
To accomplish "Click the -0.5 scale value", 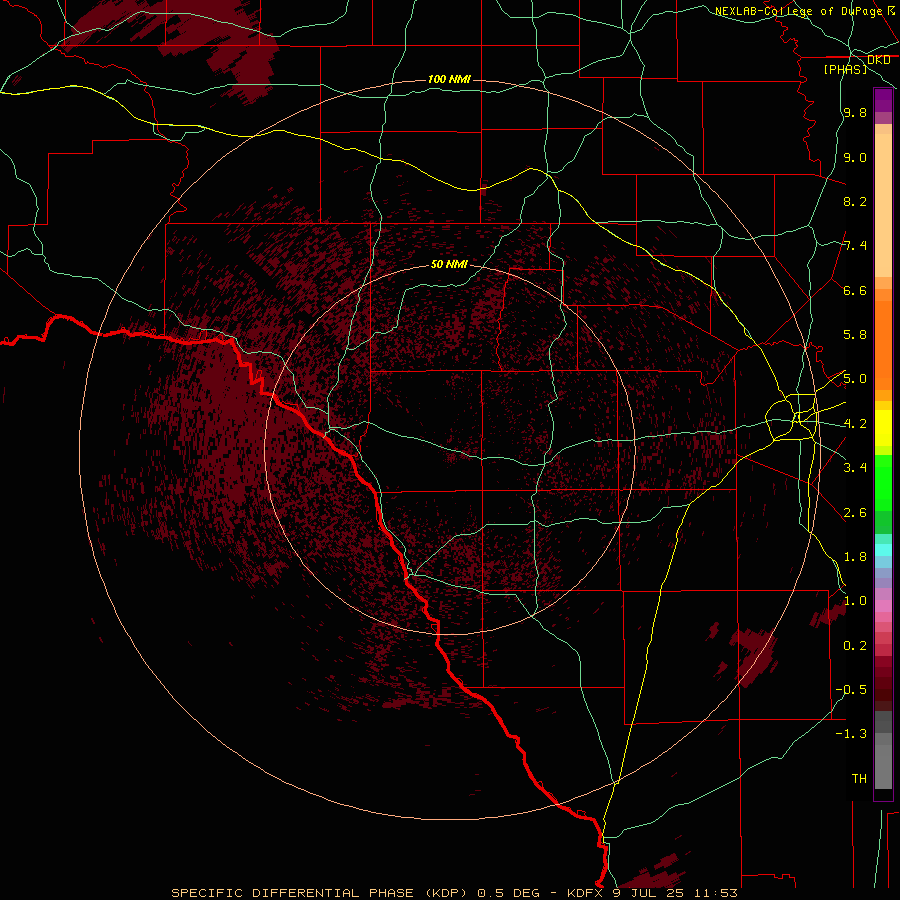I will tap(851, 690).
